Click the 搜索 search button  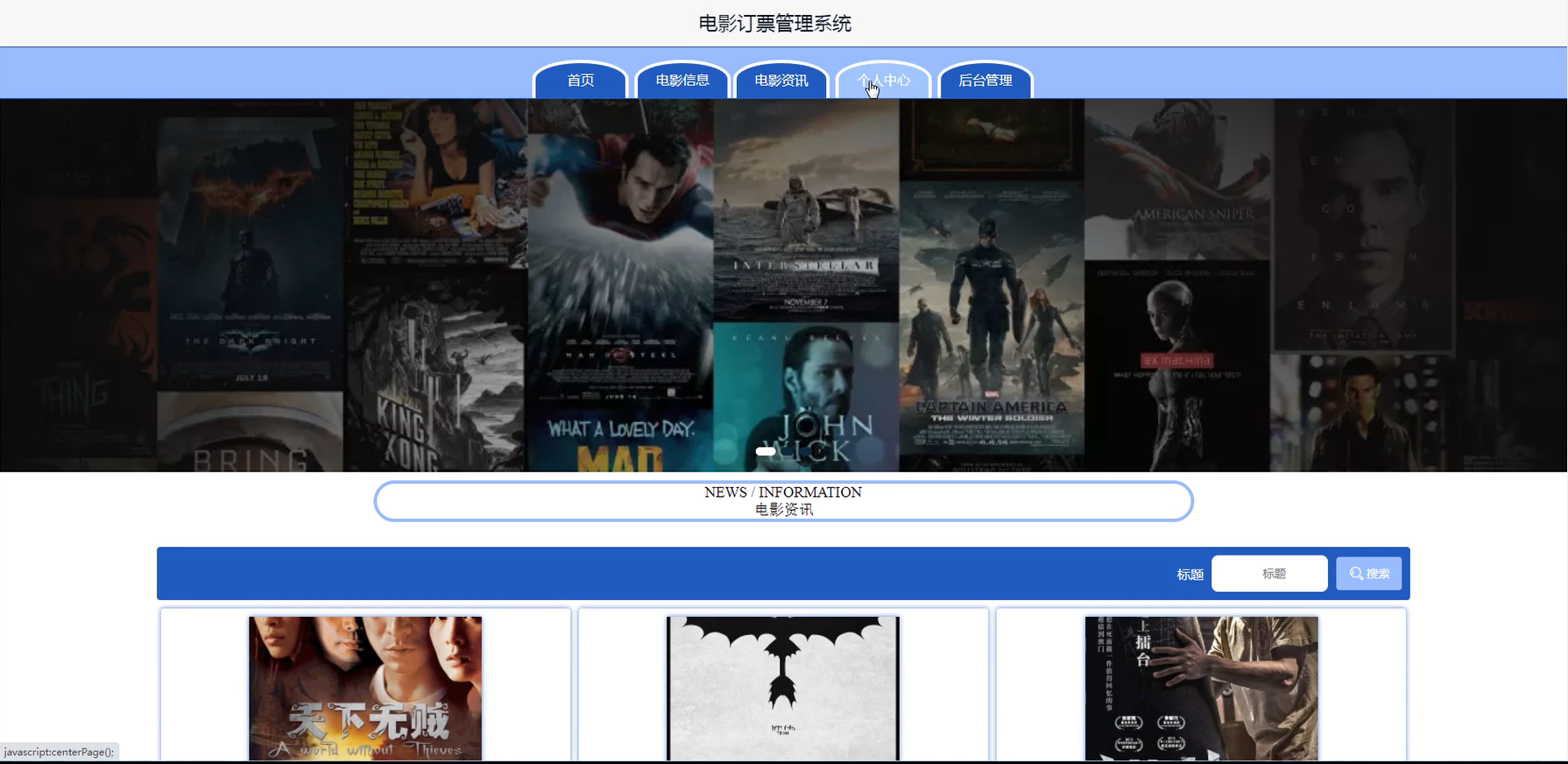(1368, 574)
